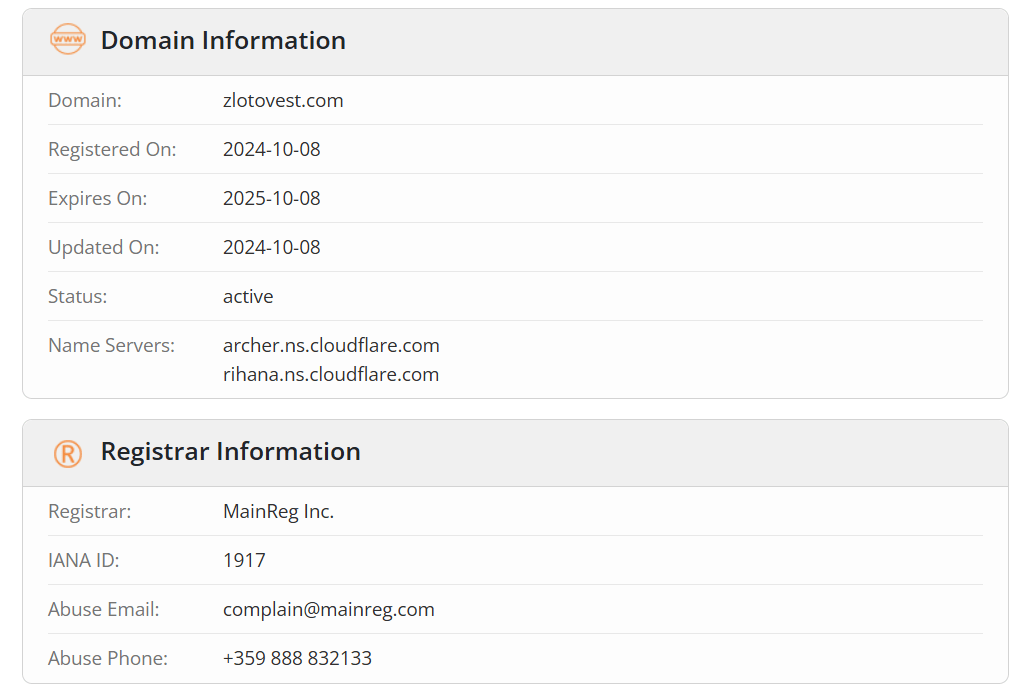The image size is (1023, 690).
Task: Click the Updated On date value
Action: [x=271, y=247]
